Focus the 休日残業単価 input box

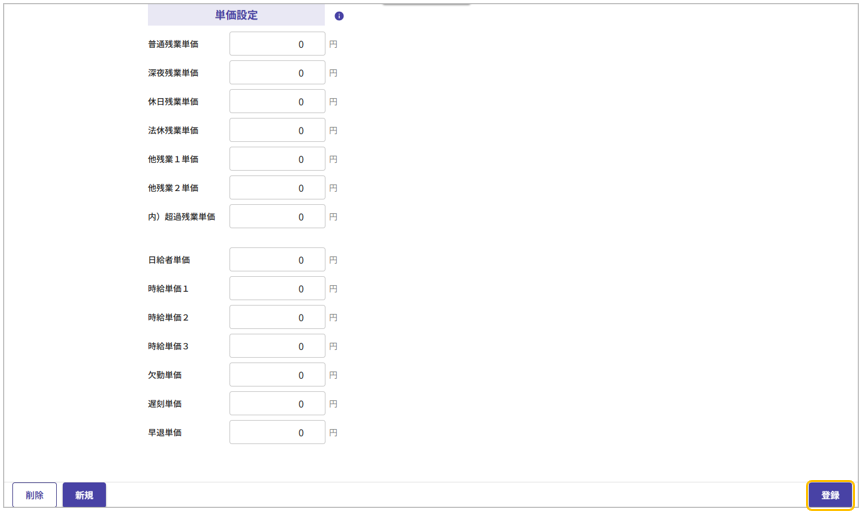[x=277, y=102]
